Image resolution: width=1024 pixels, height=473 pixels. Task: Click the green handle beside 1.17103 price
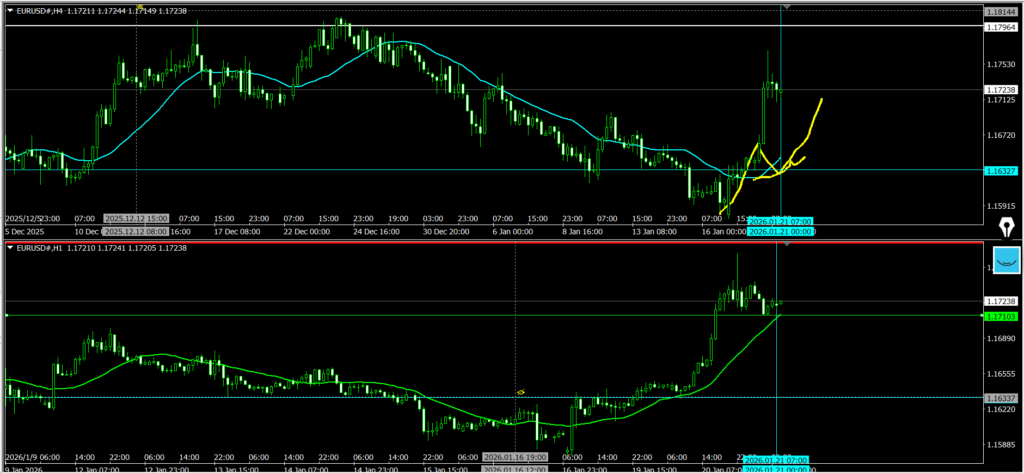(x=7, y=316)
